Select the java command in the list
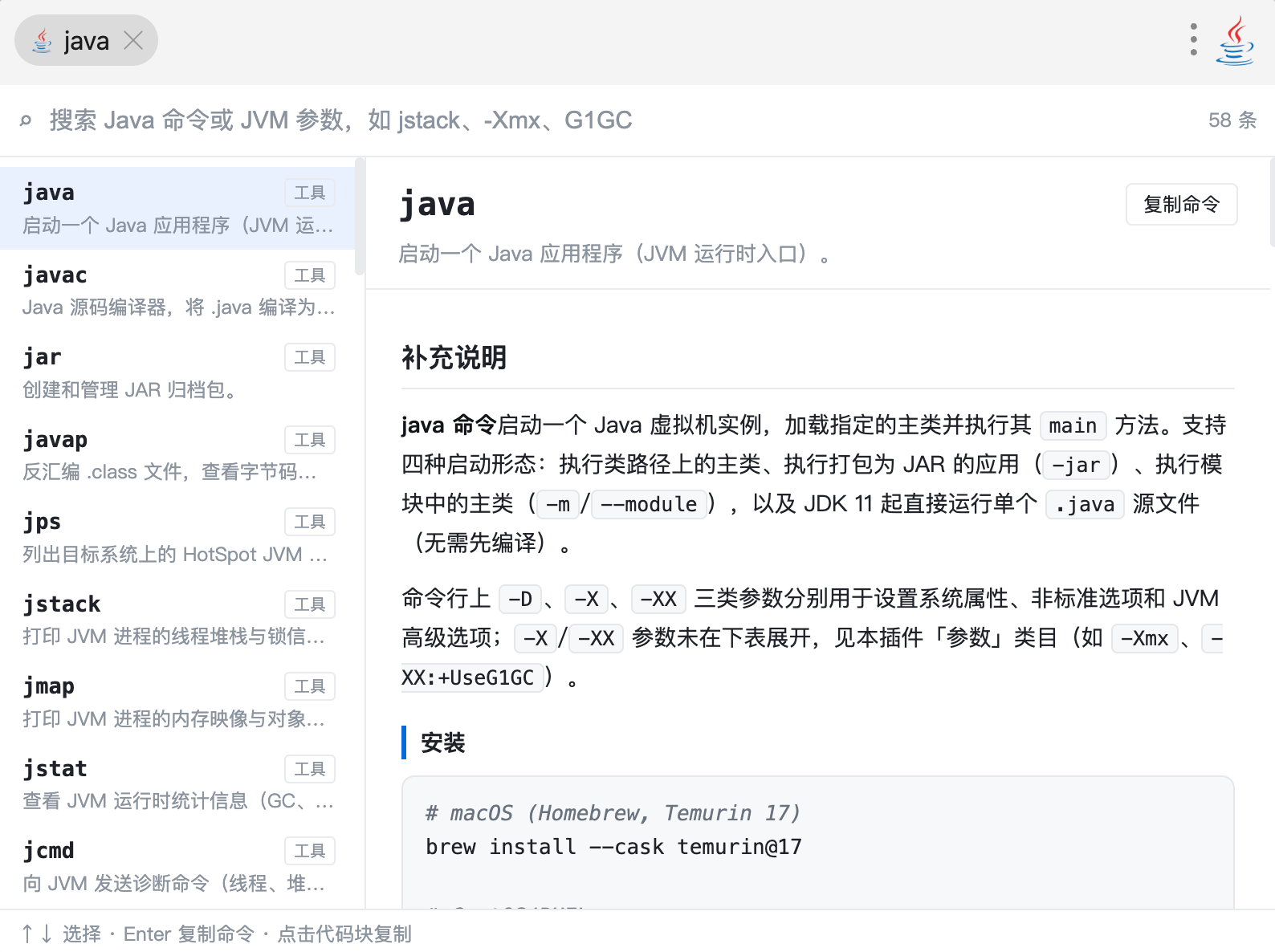Image resolution: width=1275 pixels, height=952 pixels. (177, 208)
